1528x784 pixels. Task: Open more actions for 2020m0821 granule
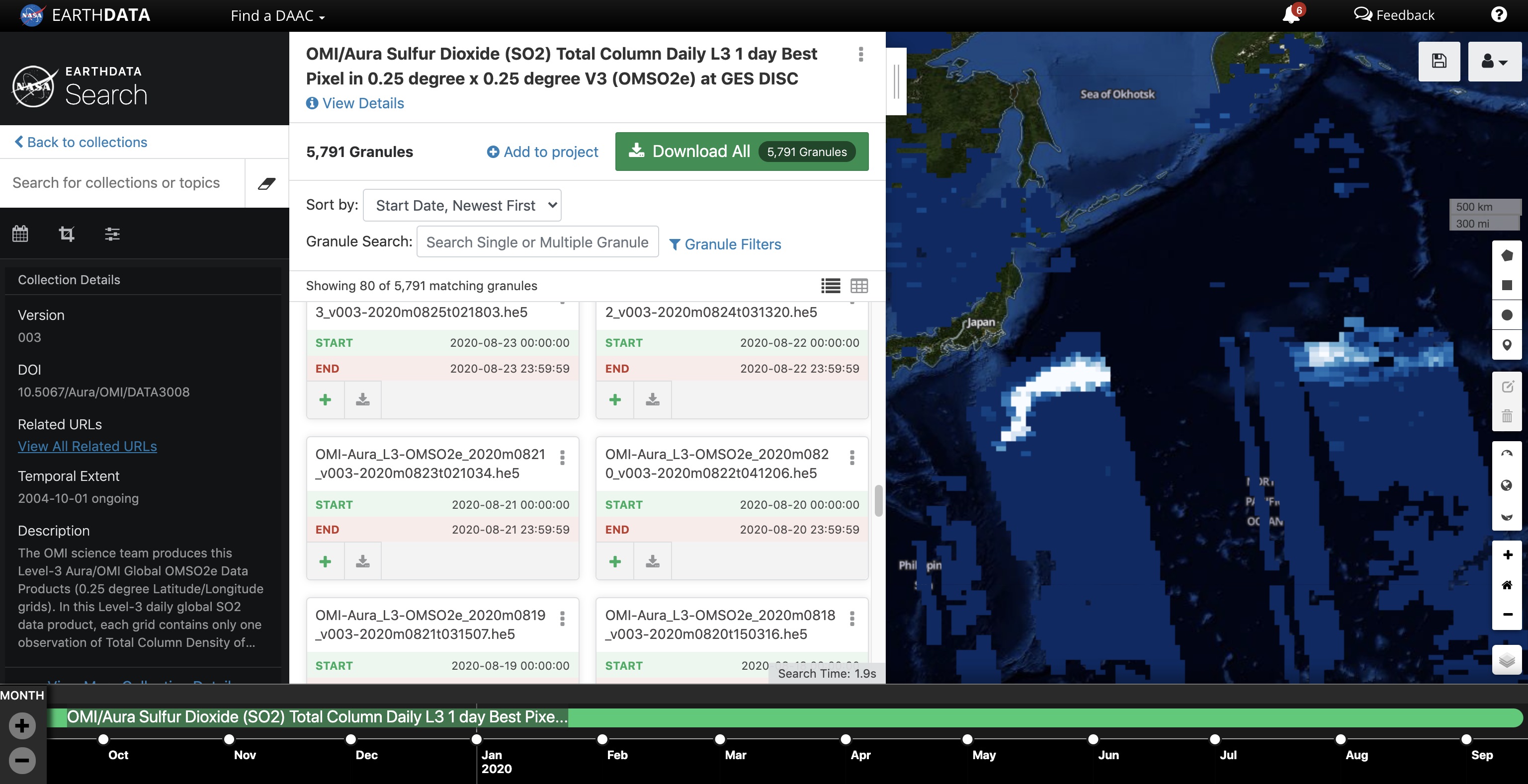(562, 457)
